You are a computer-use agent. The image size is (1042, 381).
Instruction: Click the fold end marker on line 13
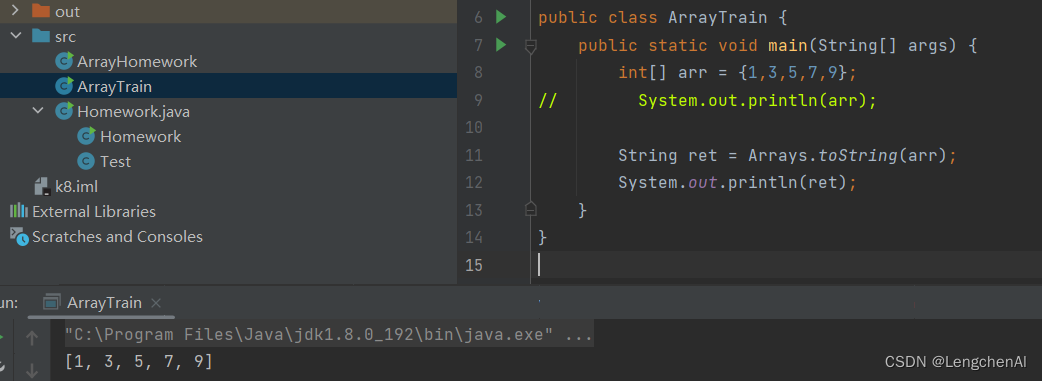click(530, 209)
